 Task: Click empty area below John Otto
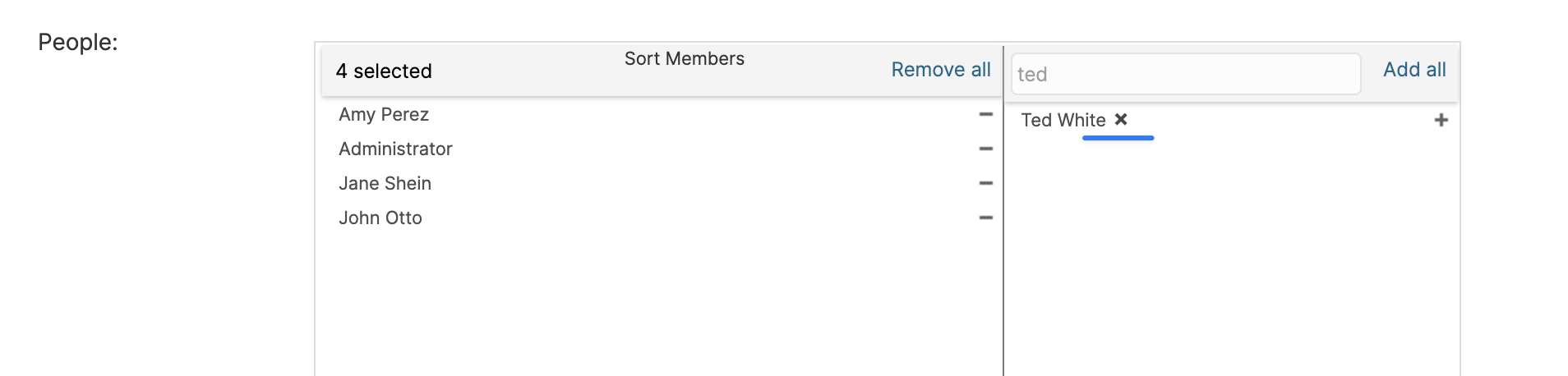(x=657, y=304)
